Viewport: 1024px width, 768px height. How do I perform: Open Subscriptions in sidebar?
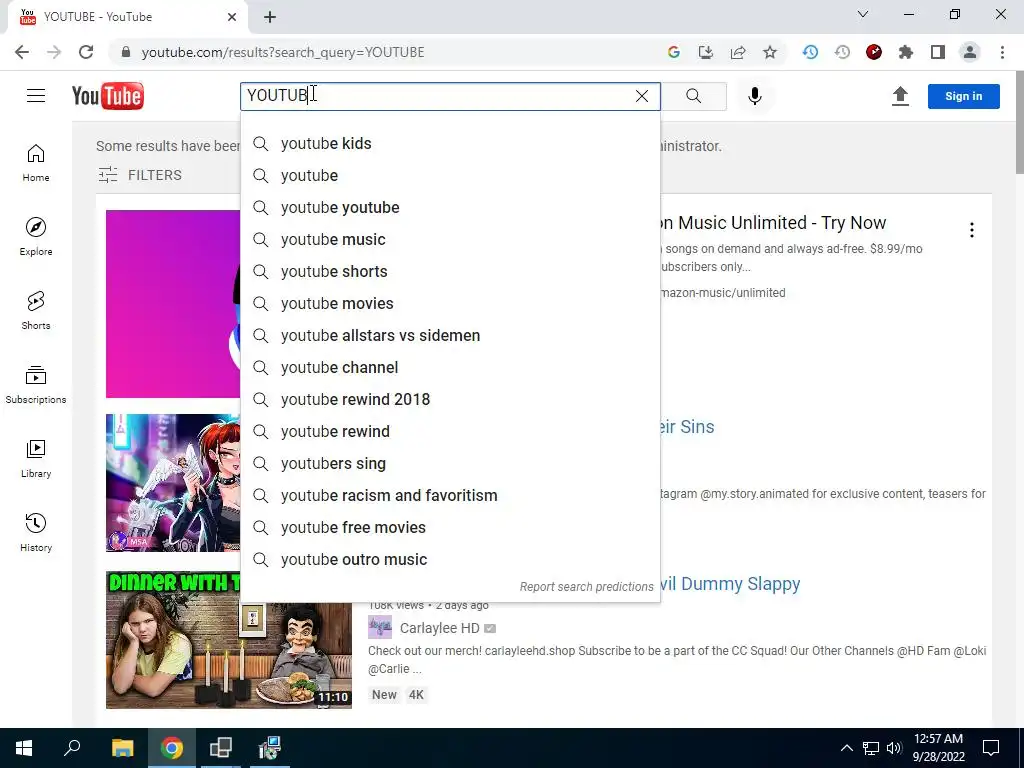click(x=36, y=385)
